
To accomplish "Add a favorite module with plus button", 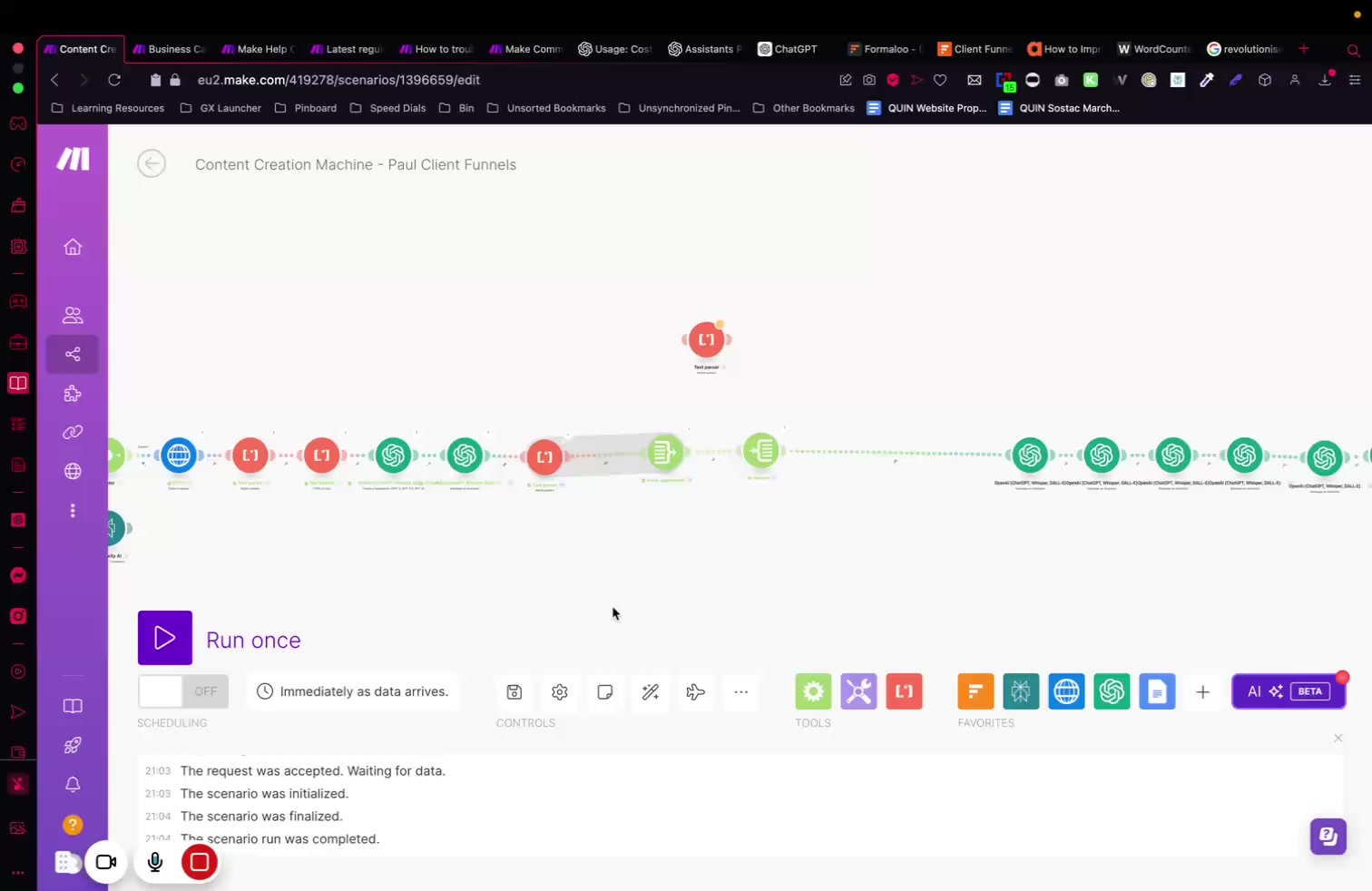I will tap(1202, 692).
